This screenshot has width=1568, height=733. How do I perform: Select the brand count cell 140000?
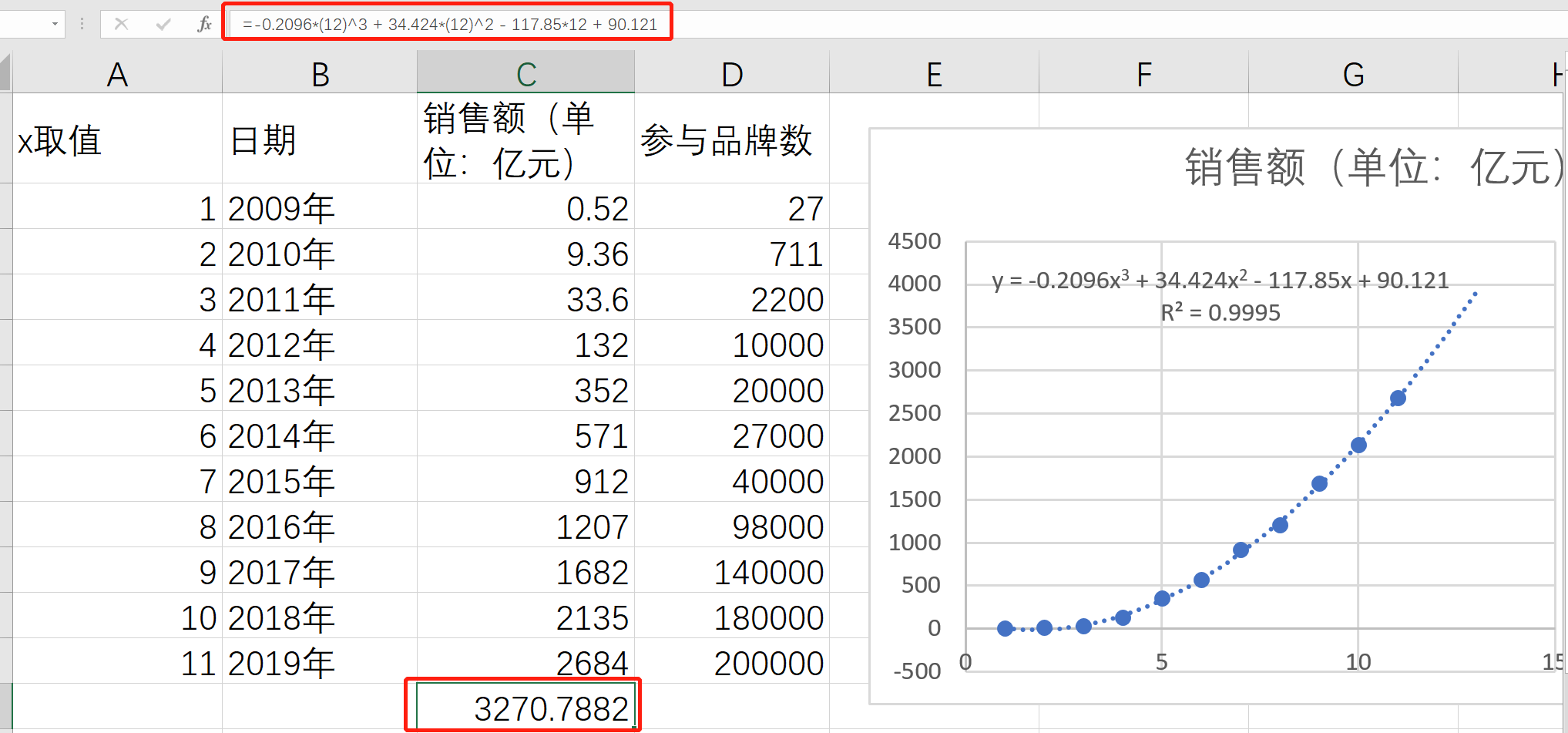732,570
